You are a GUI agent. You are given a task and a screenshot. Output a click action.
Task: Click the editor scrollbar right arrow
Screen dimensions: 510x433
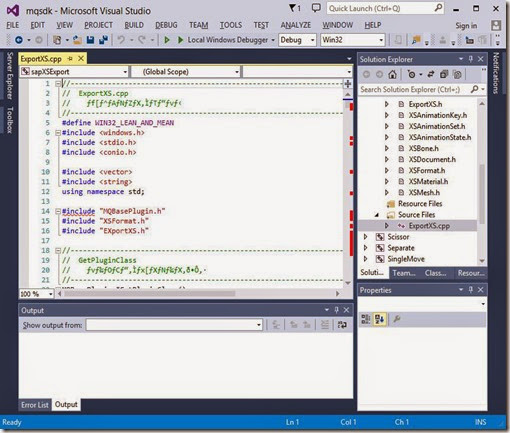click(338, 294)
